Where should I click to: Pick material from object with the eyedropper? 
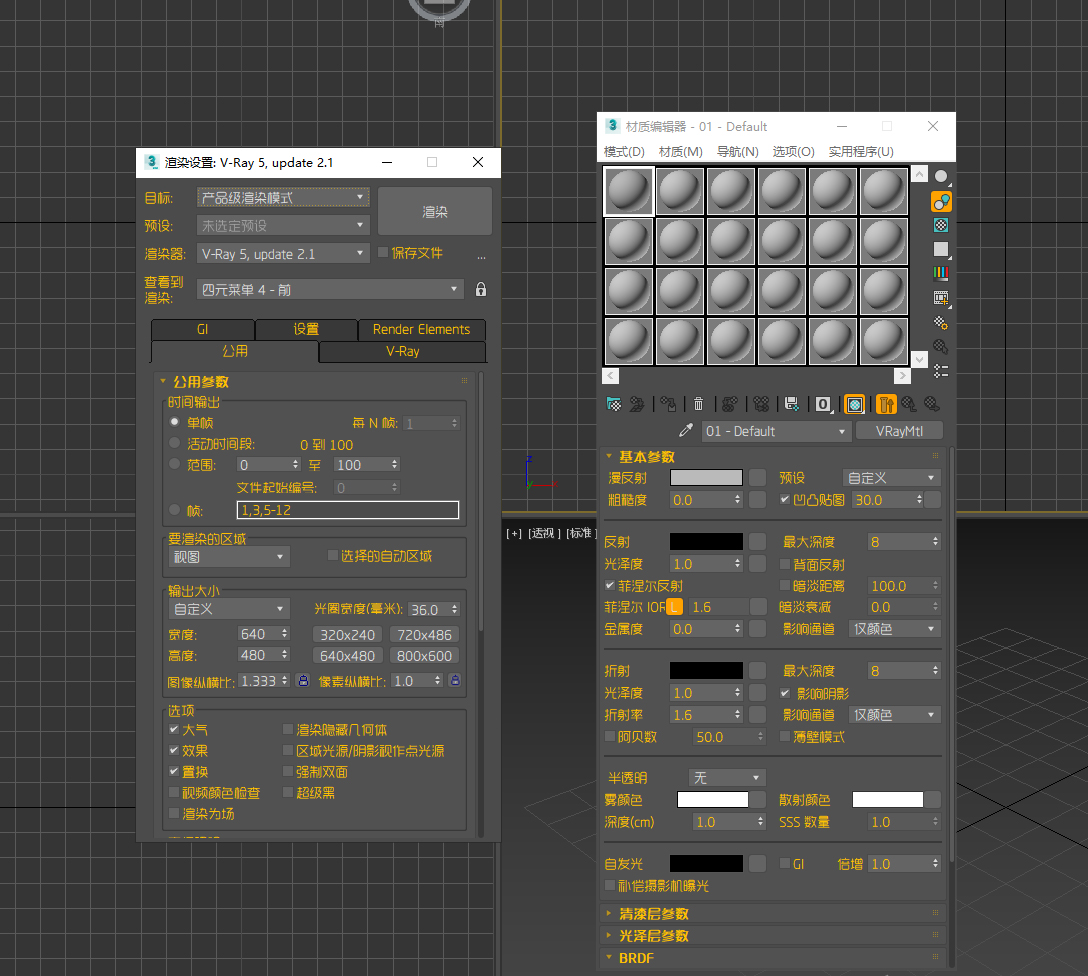[x=686, y=431]
